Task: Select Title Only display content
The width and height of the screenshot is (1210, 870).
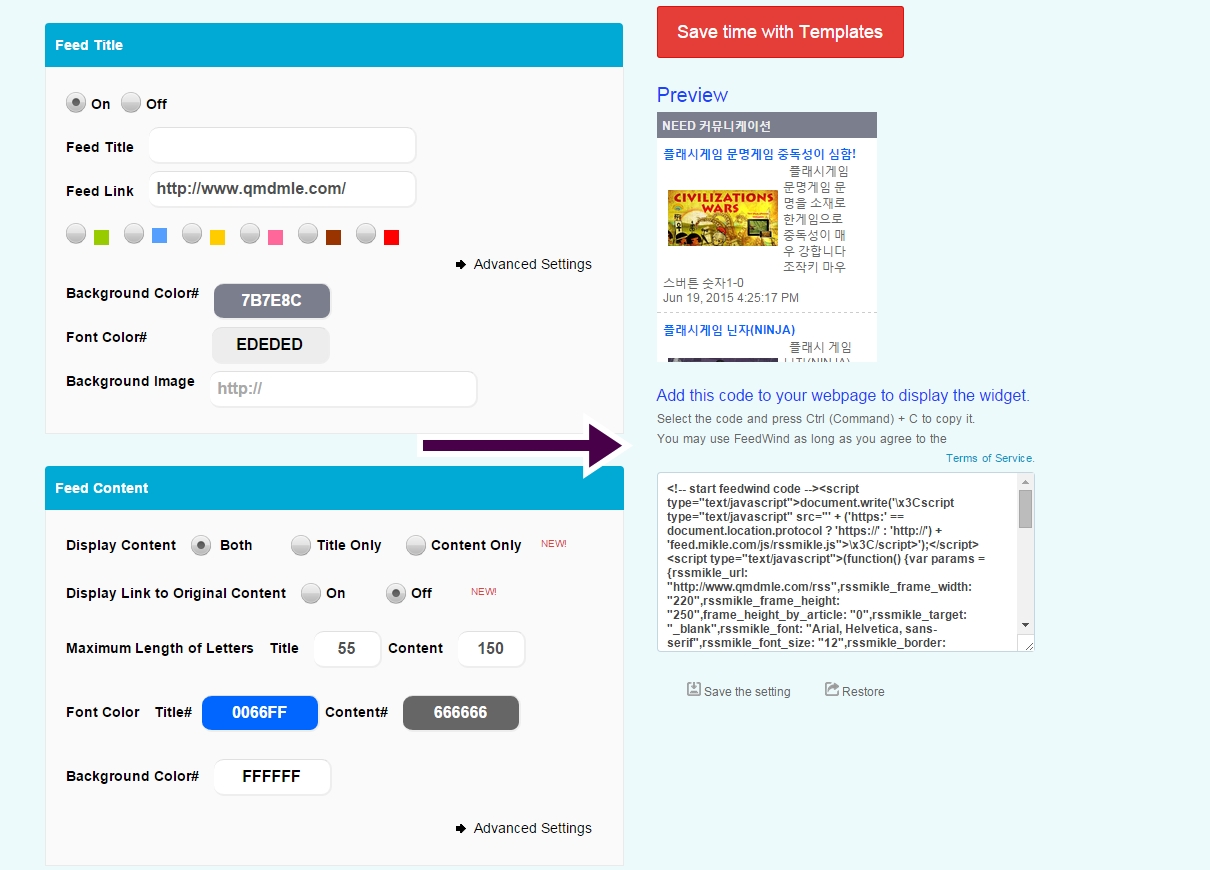Action: click(301, 545)
